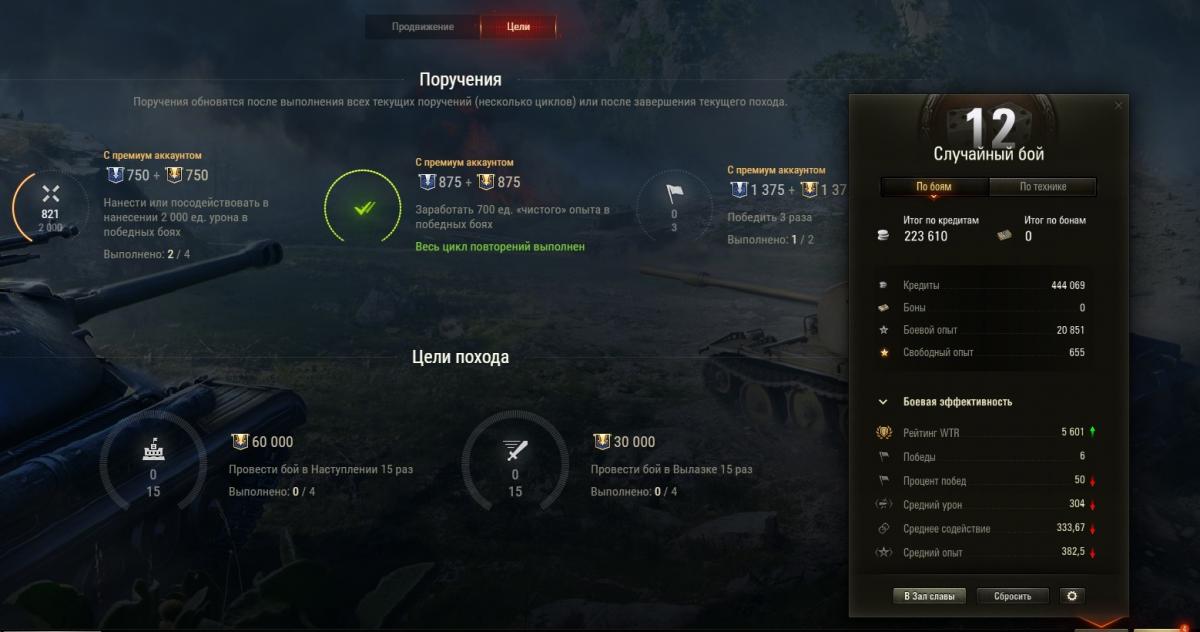Select the По боям tab
The width and height of the screenshot is (1200, 632).
[x=934, y=187]
